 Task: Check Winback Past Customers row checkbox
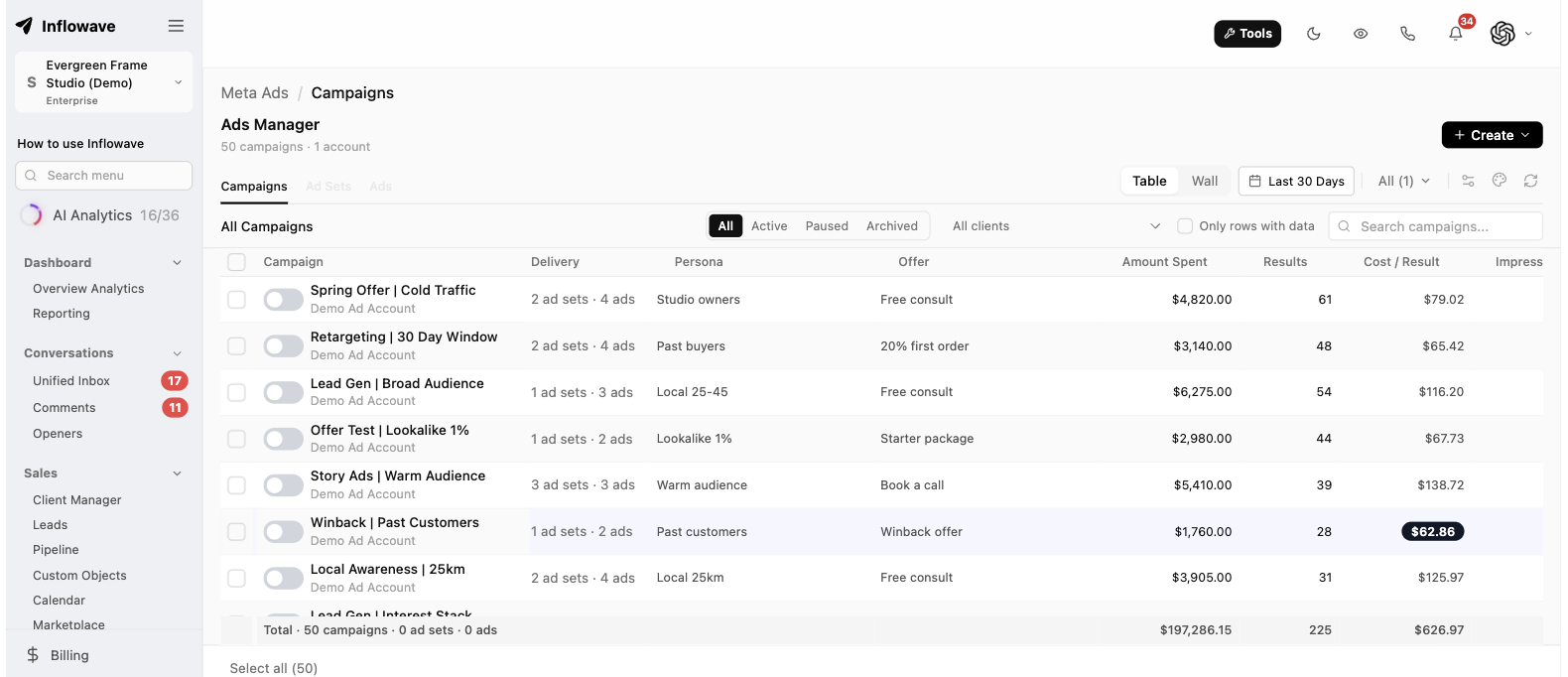(x=236, y=532)
